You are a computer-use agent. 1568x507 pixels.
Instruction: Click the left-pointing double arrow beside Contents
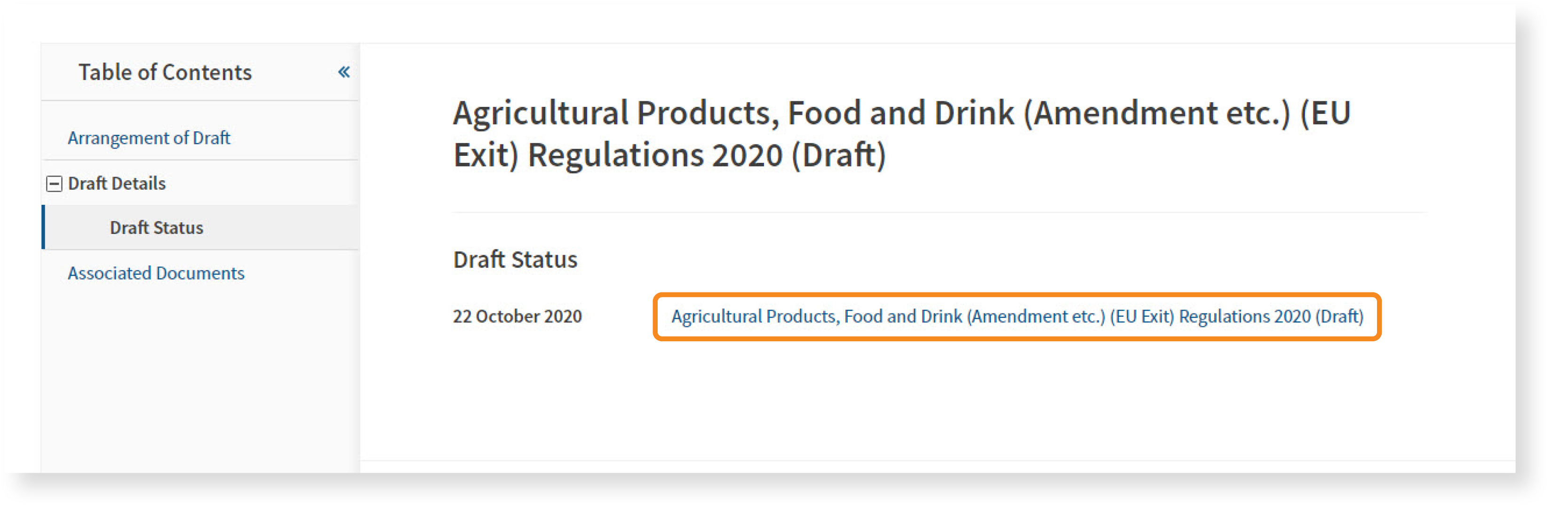[343, 72]
